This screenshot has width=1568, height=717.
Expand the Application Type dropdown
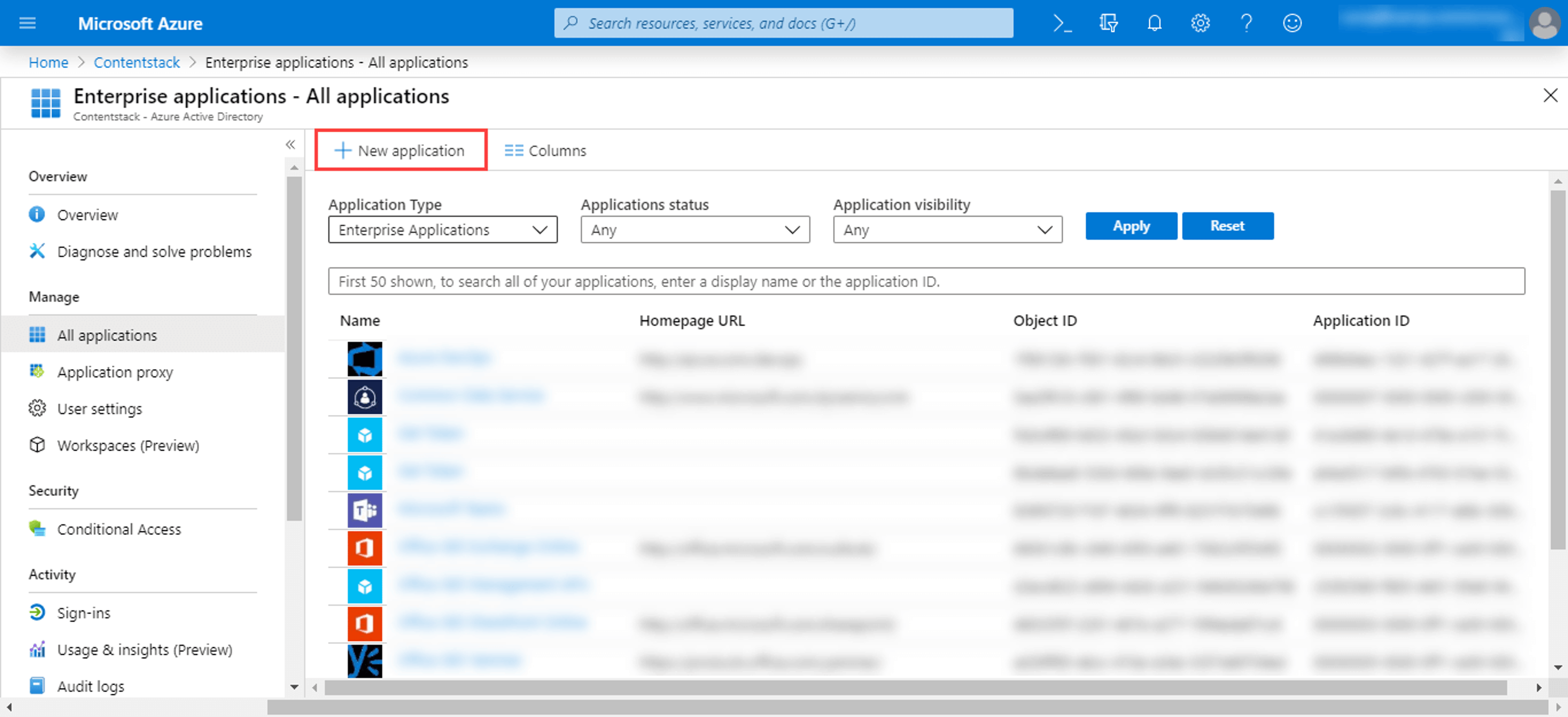(443, 229)
